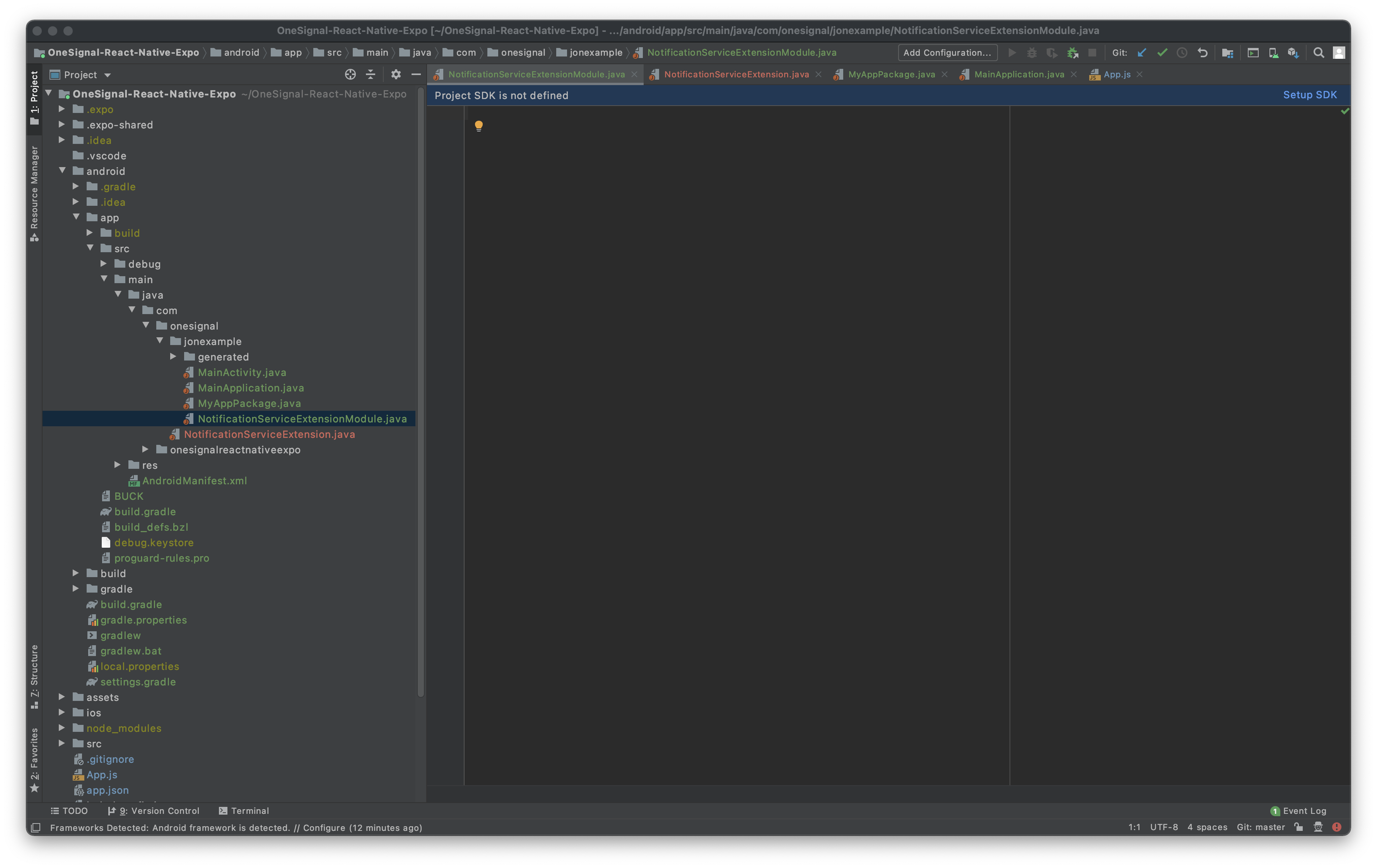Screen dimensions: 1377x868
Task: Expand the .expo folder arrow
Action: pos(62,109)
